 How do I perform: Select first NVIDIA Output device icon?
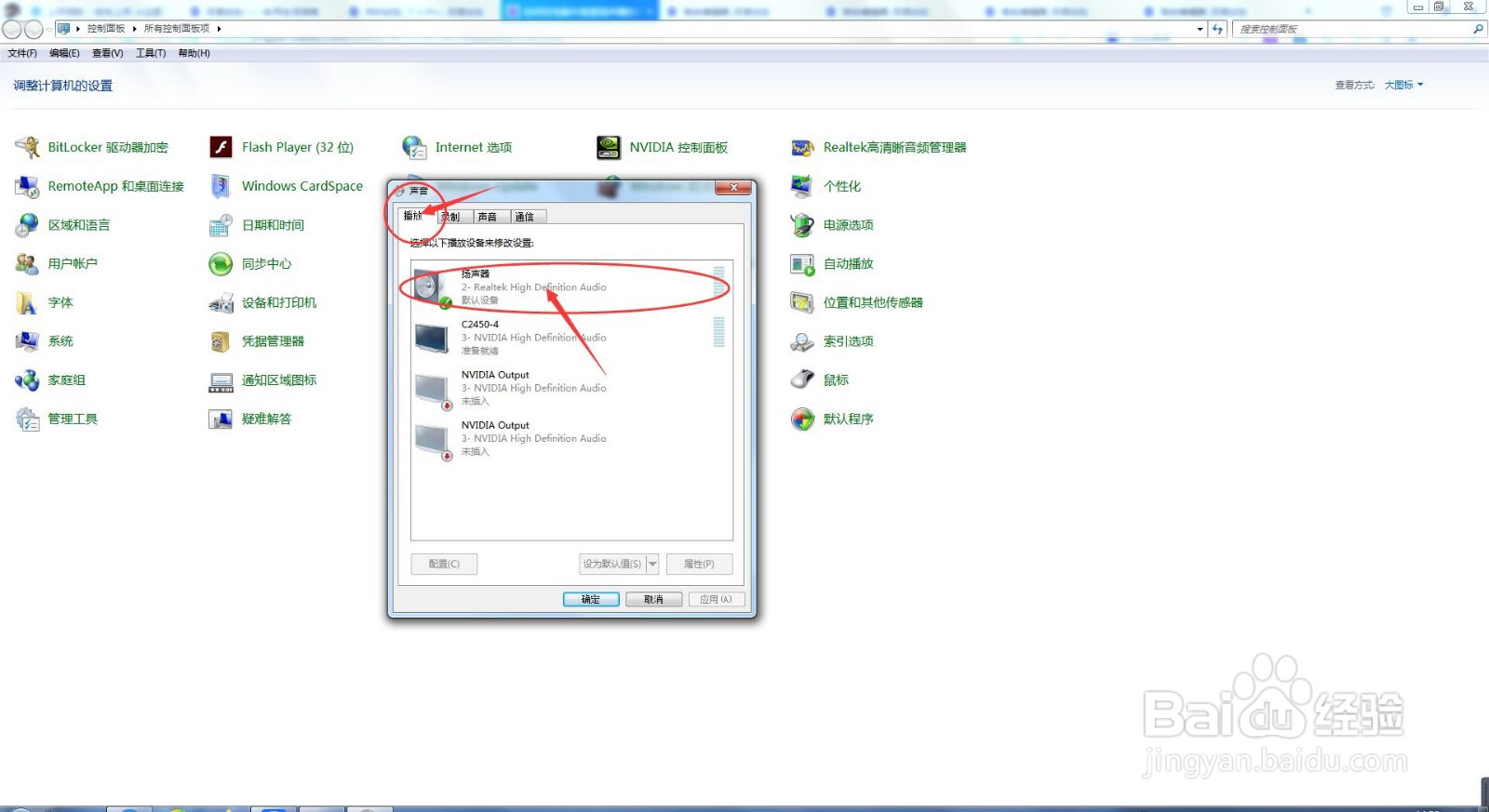click(x=433, y=391)
